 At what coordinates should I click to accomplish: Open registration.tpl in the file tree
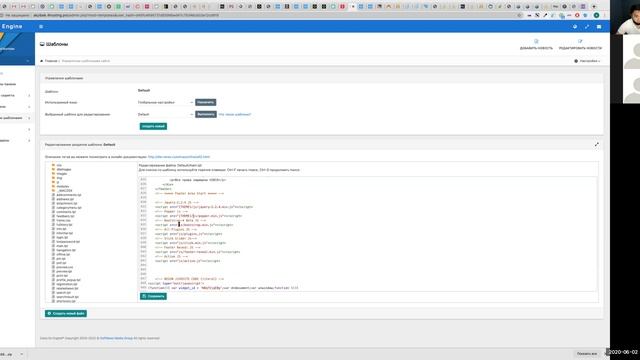click(67, 284)
